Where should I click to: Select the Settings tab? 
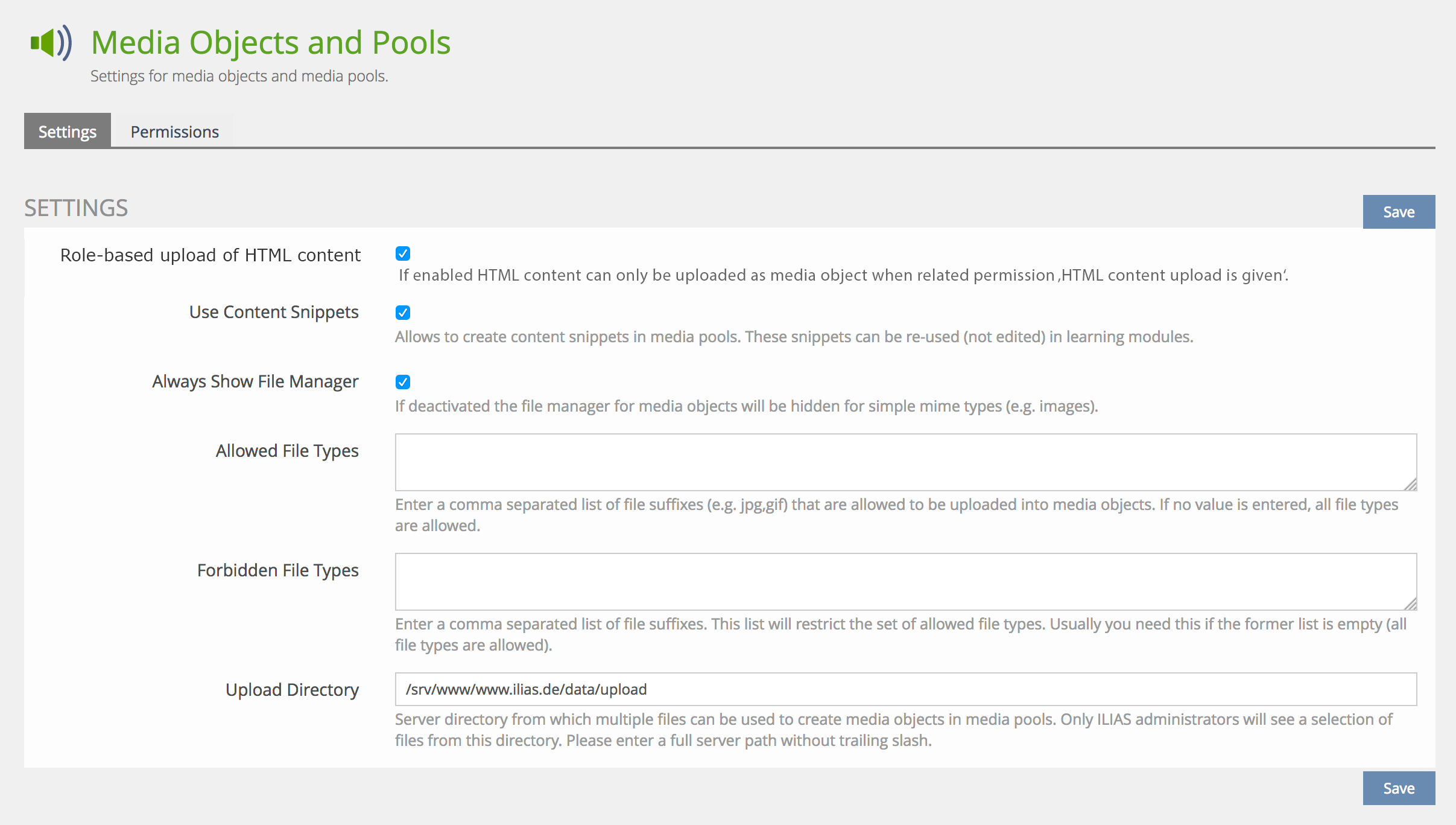tap(68, 132)
